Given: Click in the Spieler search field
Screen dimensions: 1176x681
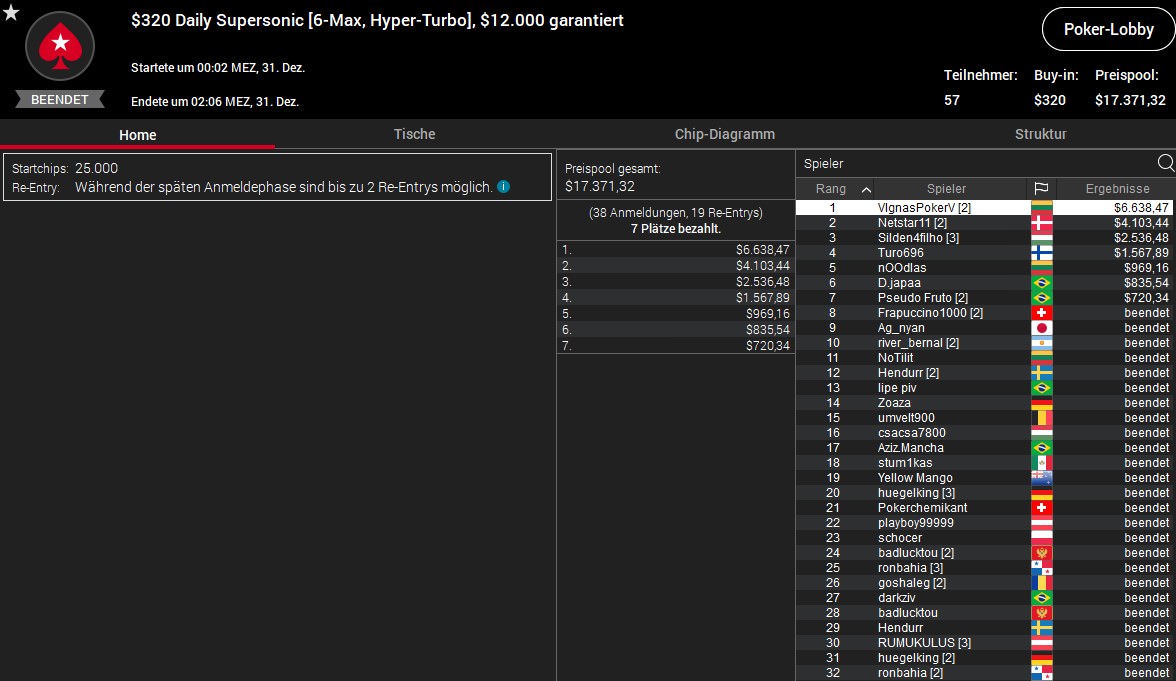Looking at the screenshot, I should [x=975, y=163].
